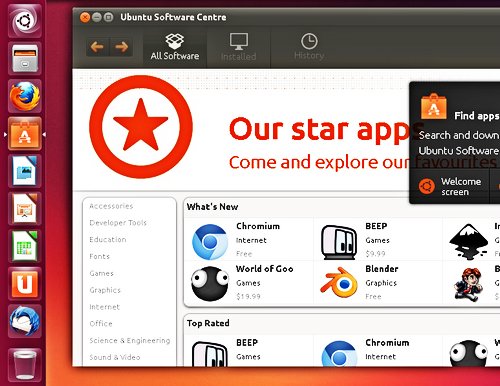
Task: Open Chromium title in What's New
Action: coord(258,226)
